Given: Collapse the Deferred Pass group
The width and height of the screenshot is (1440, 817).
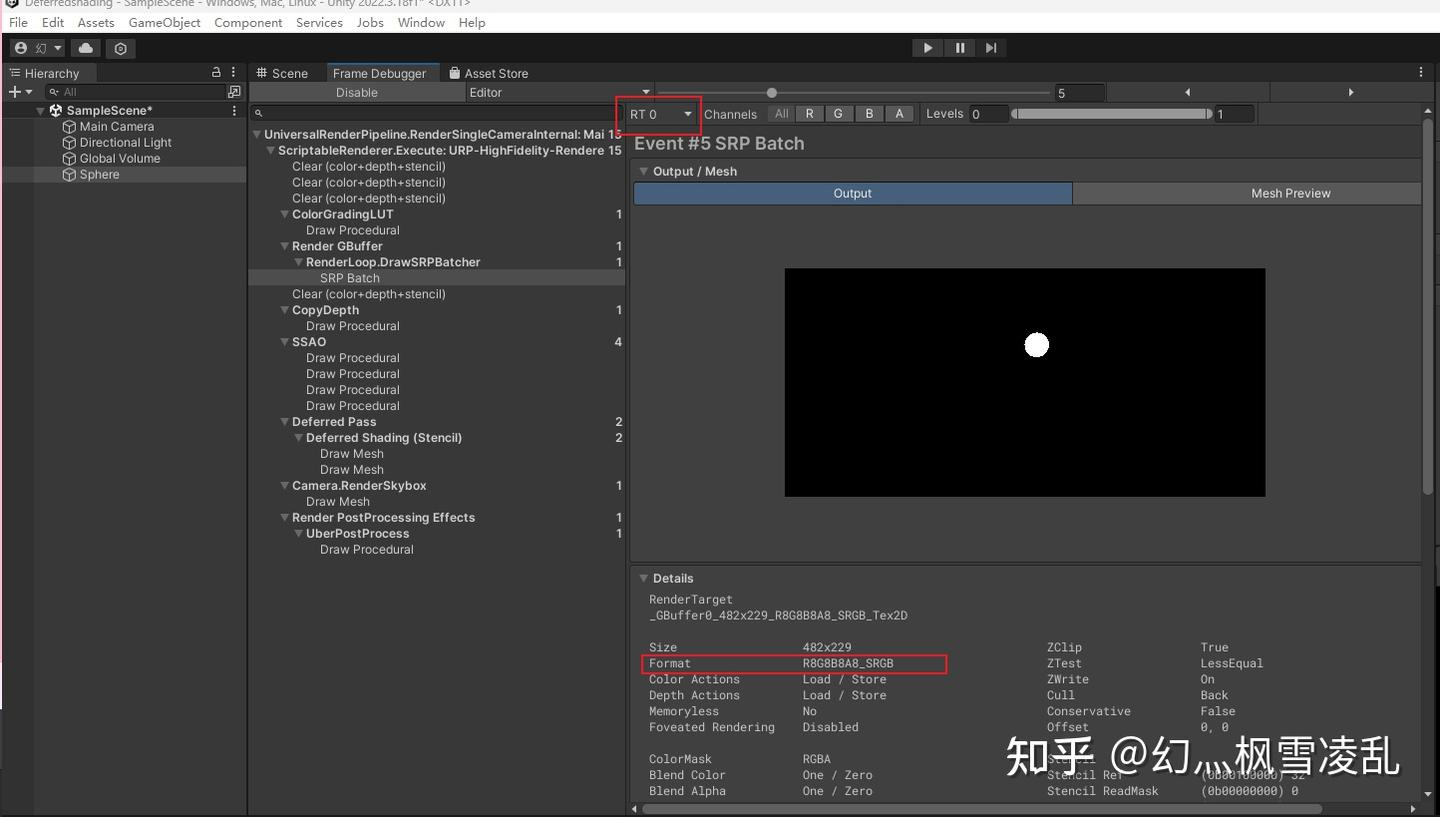Looking at the screenshot, I should point(285,423).
